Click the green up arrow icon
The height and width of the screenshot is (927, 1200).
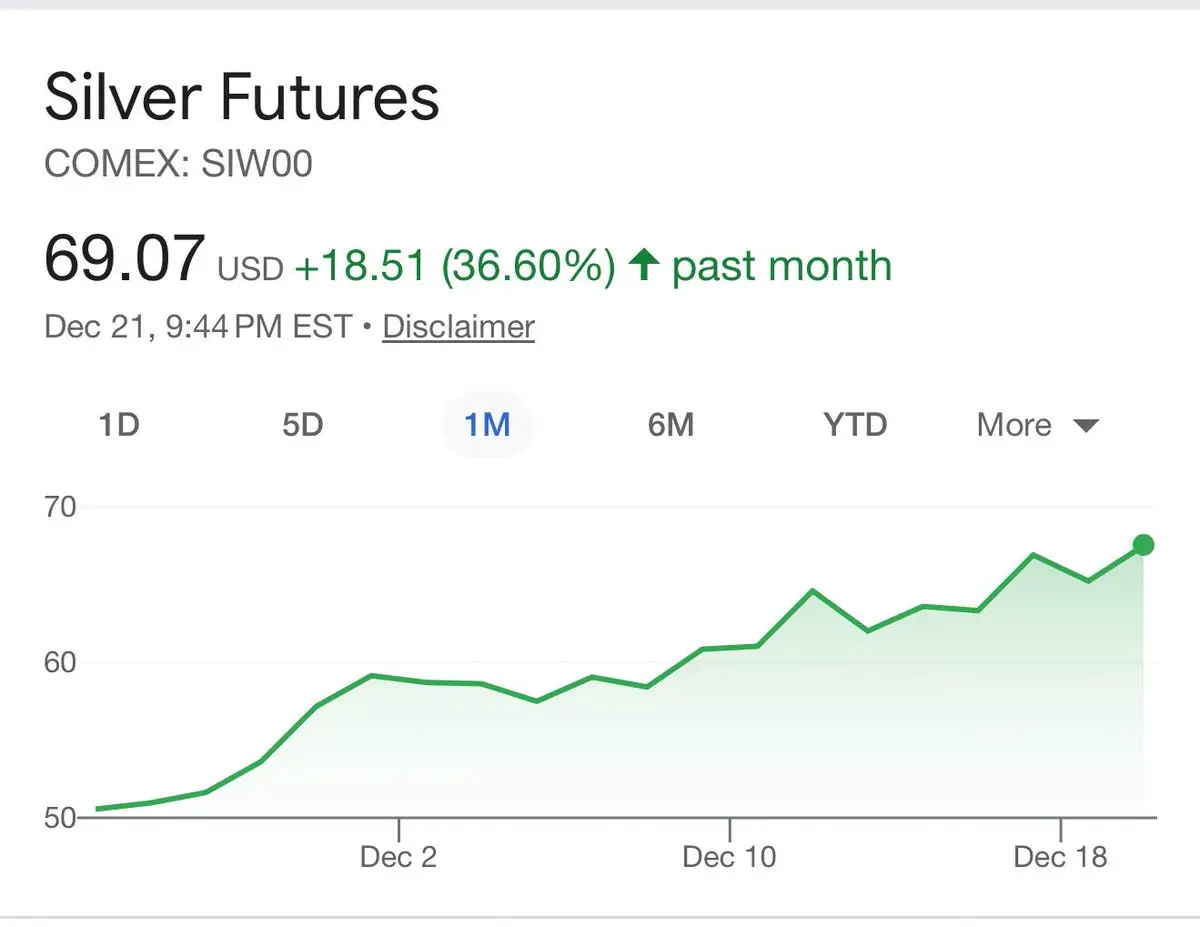coord(644,265)
